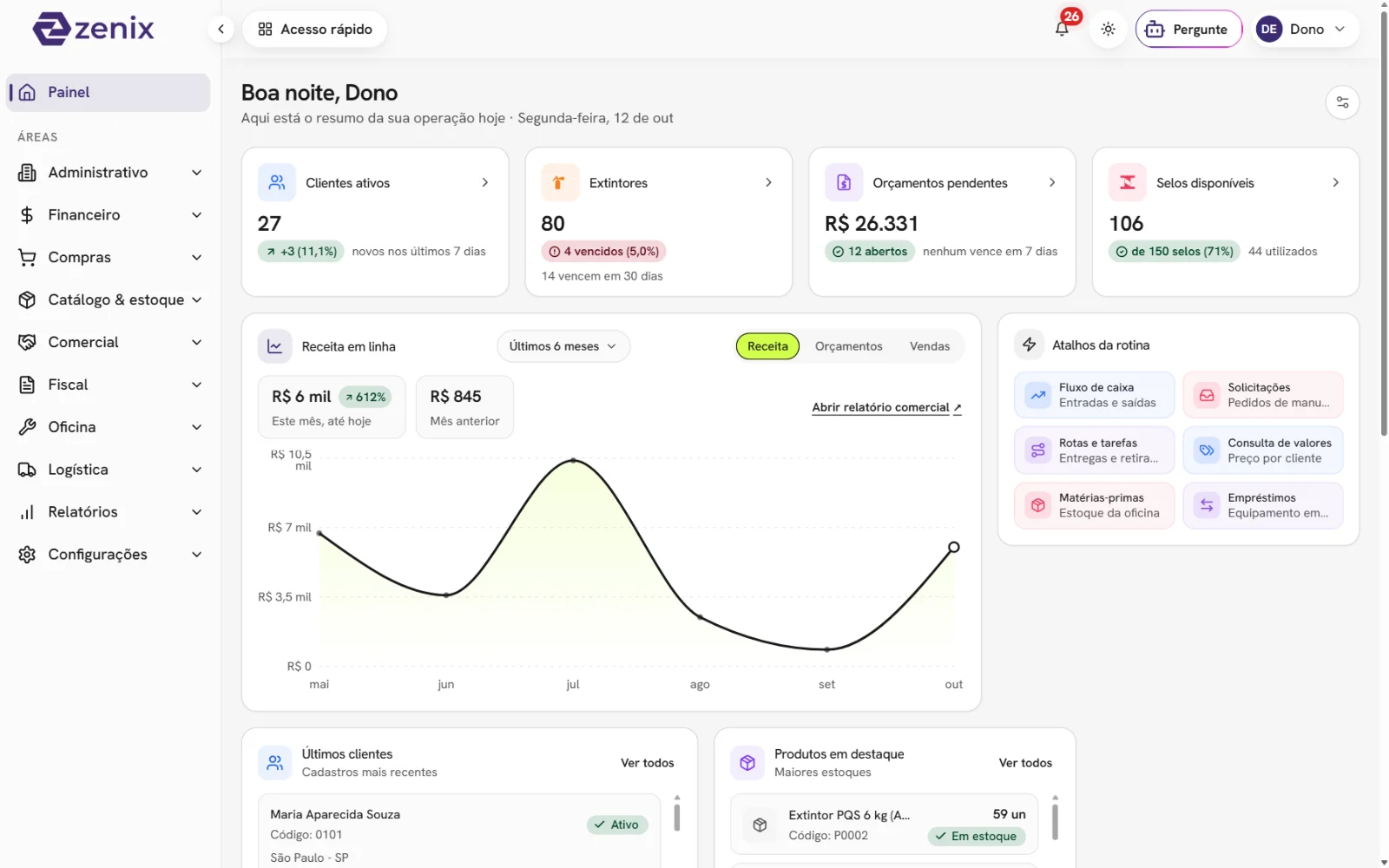Click the Acesso rápido button
Image resolution: width=1389 pixels, height=868 pixels.
pyautogui.click(x=315, y=29)
